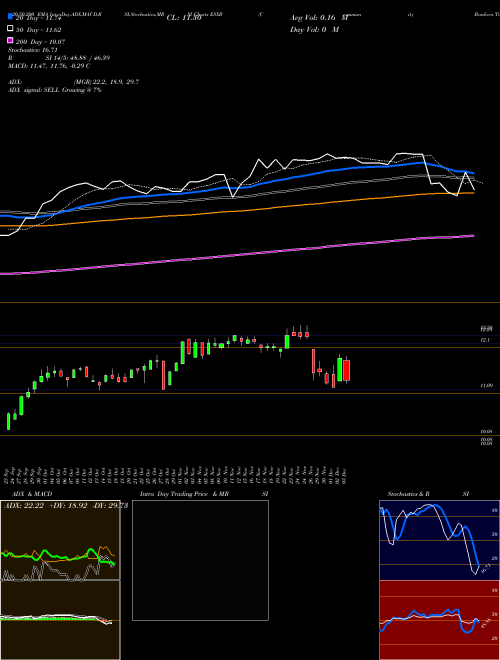Click the 'Avg Vol: 0.16 M' label

pyautogui.click(x=319, y=18)
